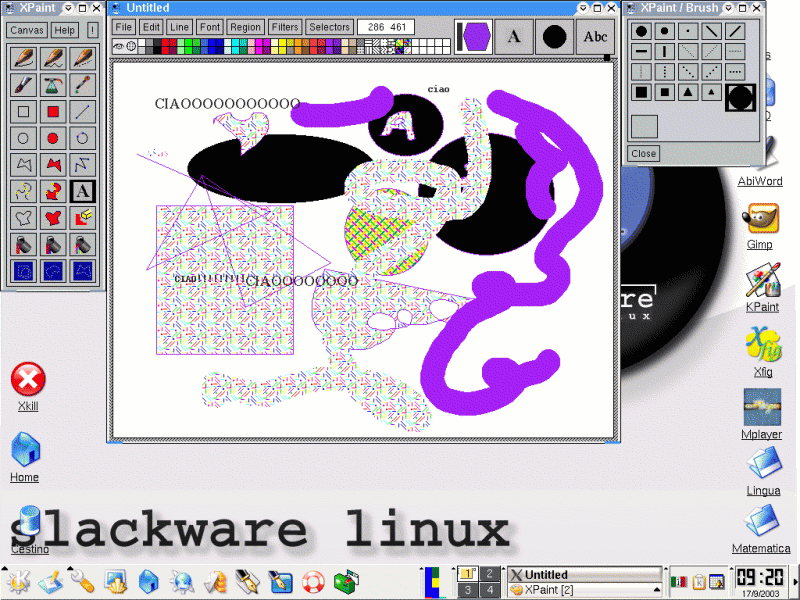Open the Edit menu

click(x=151, y=27)
